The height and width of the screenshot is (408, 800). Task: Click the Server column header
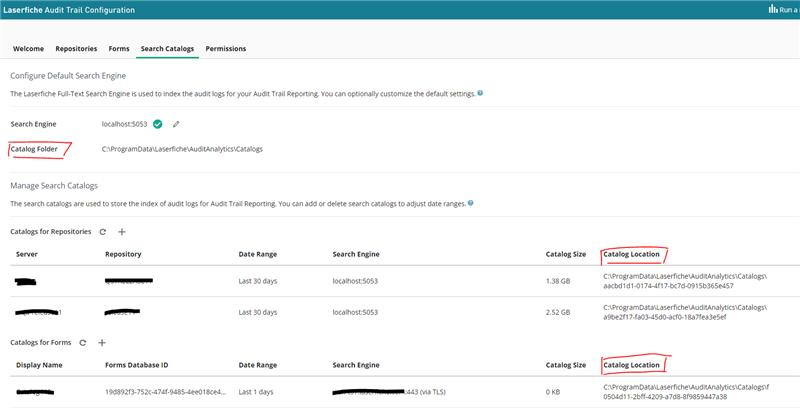tap(27, 254)
